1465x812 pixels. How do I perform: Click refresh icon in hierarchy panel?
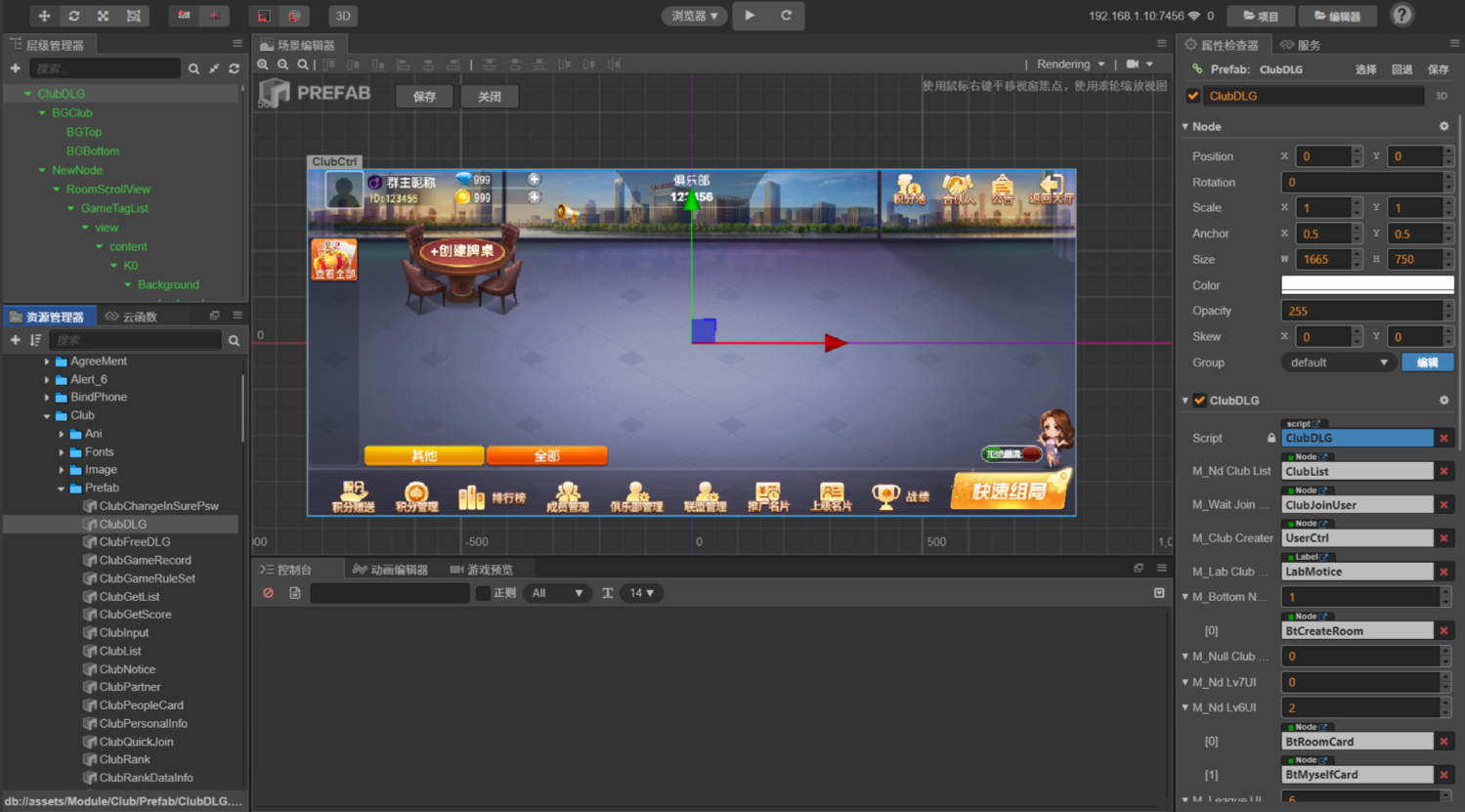234,68
